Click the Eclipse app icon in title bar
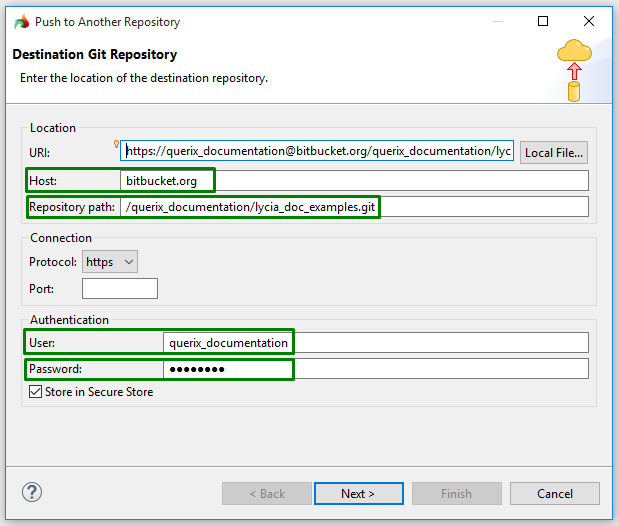The image size is (619, 526). pyautogui.click(x=21, y=21)
